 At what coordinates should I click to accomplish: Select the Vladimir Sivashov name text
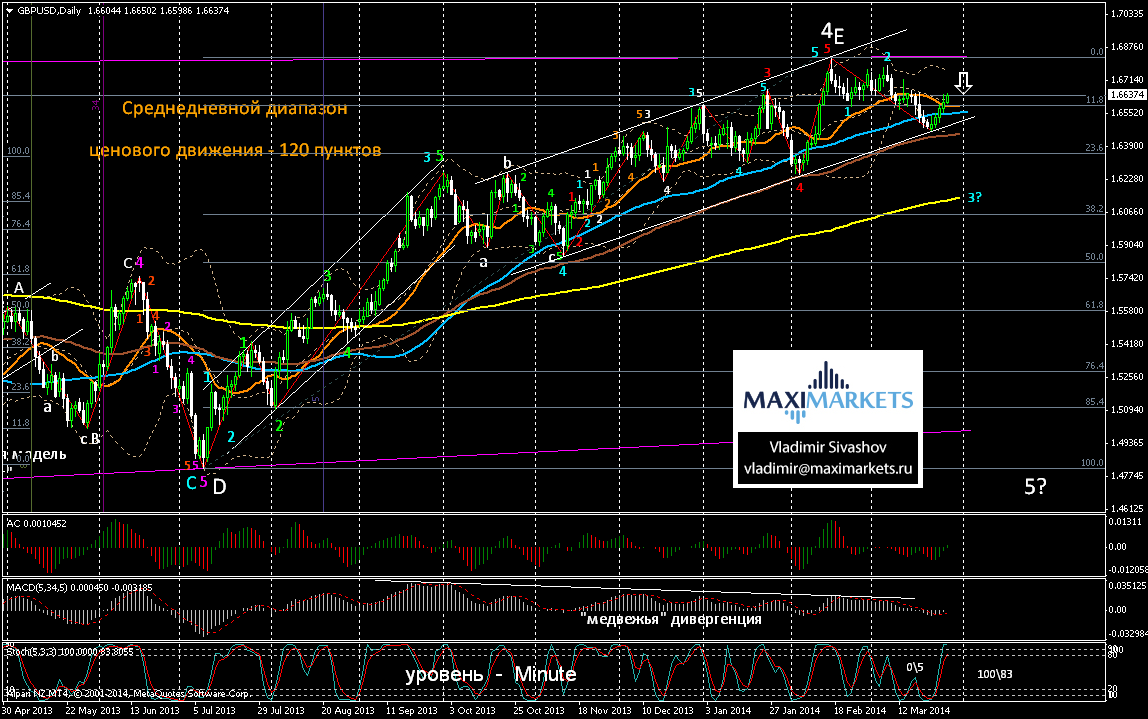pyautogui.click(x=828, y=447)
